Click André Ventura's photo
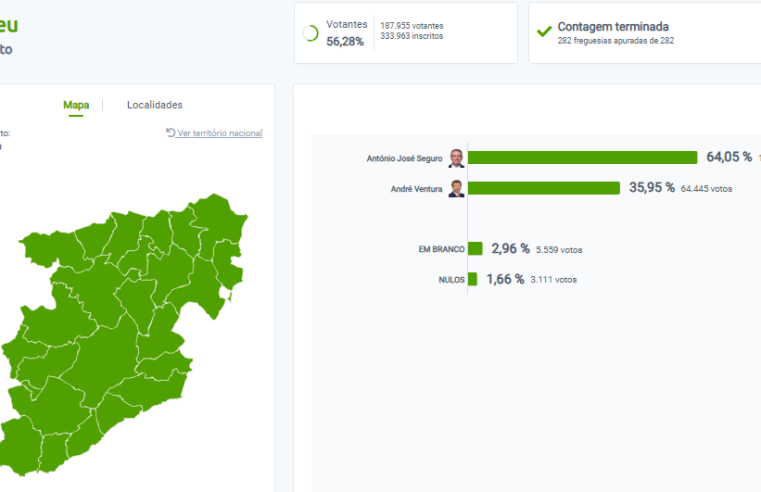 (456, 188)
